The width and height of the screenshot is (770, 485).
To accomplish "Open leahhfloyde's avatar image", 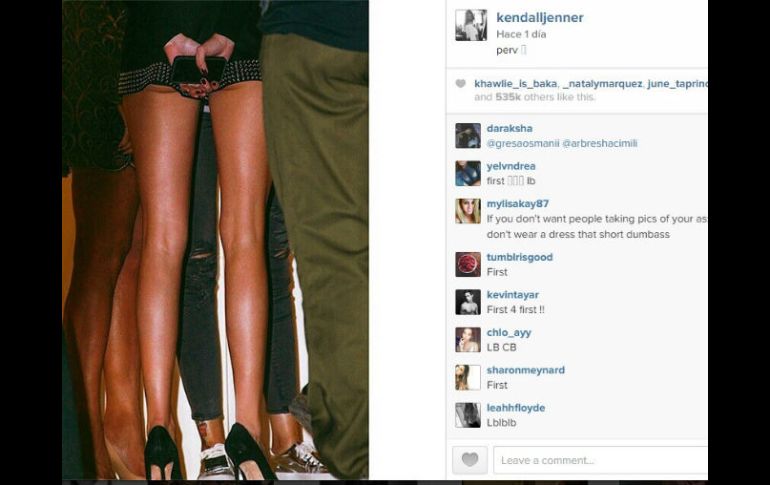I will pyautogui.click(x=468, y=415).
